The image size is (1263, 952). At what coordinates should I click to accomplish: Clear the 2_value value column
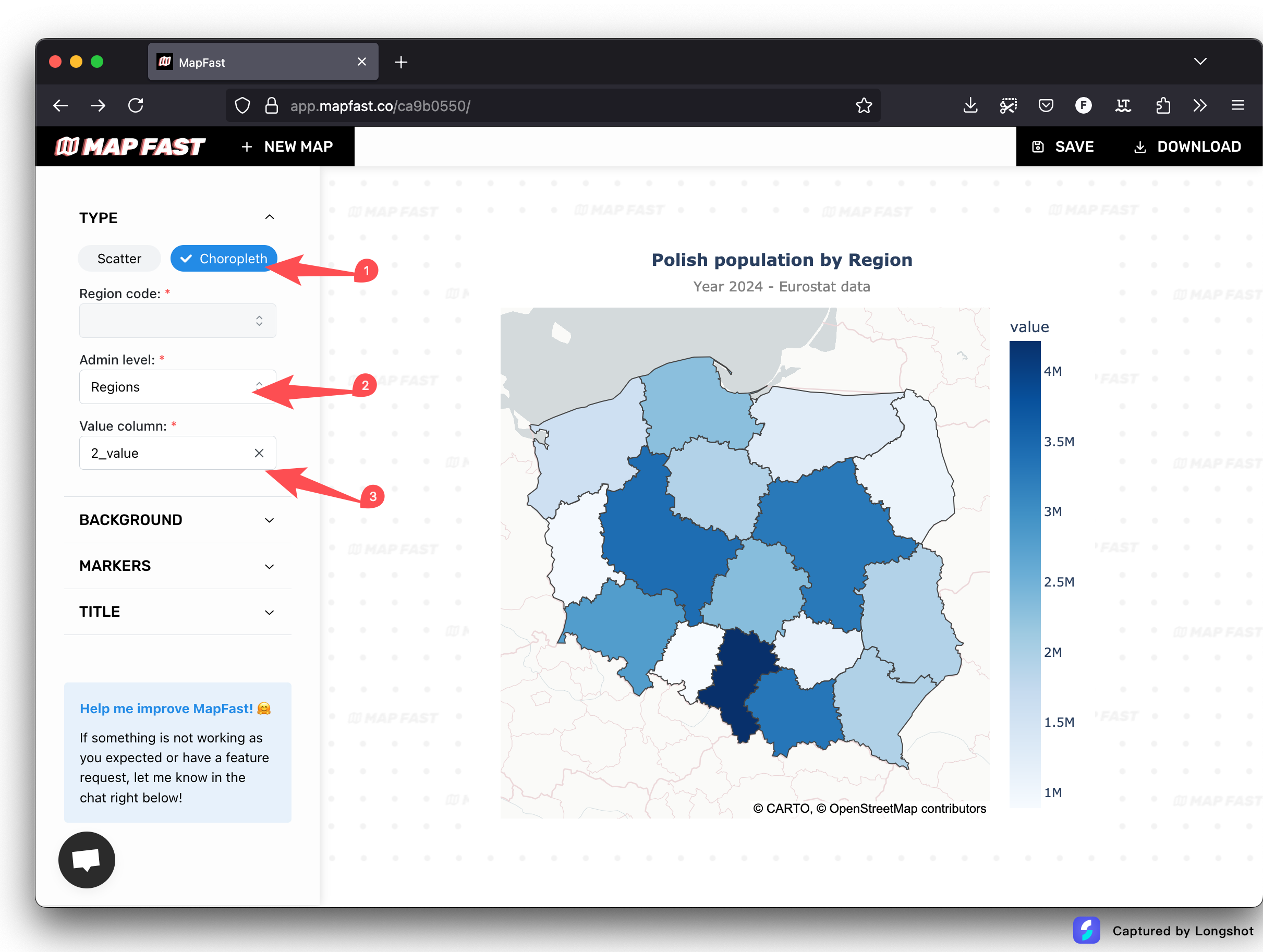pos(259,453)
